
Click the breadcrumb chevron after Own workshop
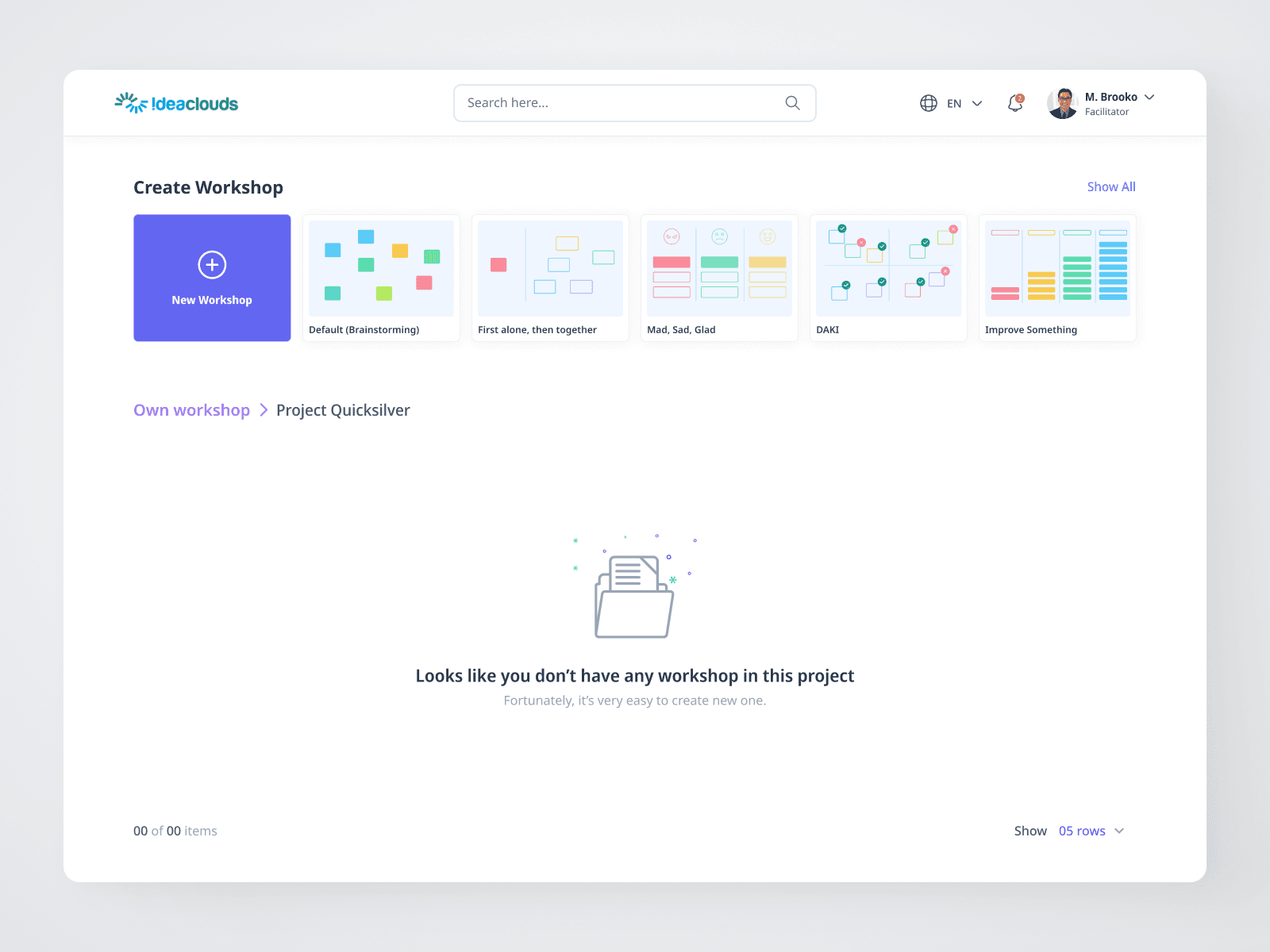(x=264, y=410)
